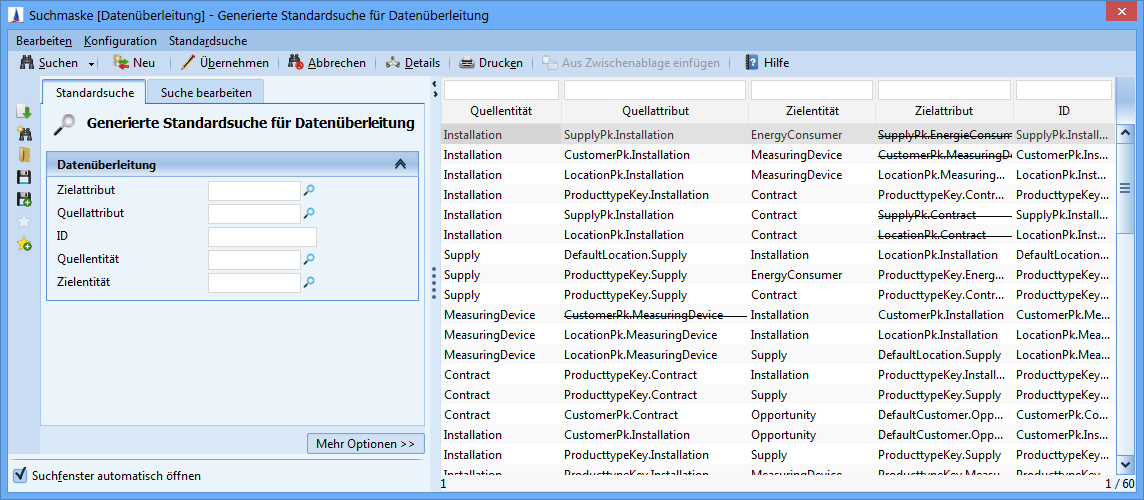Toggle 'Suchfenster automatisch öffnen' checkbox
Viewport: 1144px width, 500px height.
click(19, 475)
